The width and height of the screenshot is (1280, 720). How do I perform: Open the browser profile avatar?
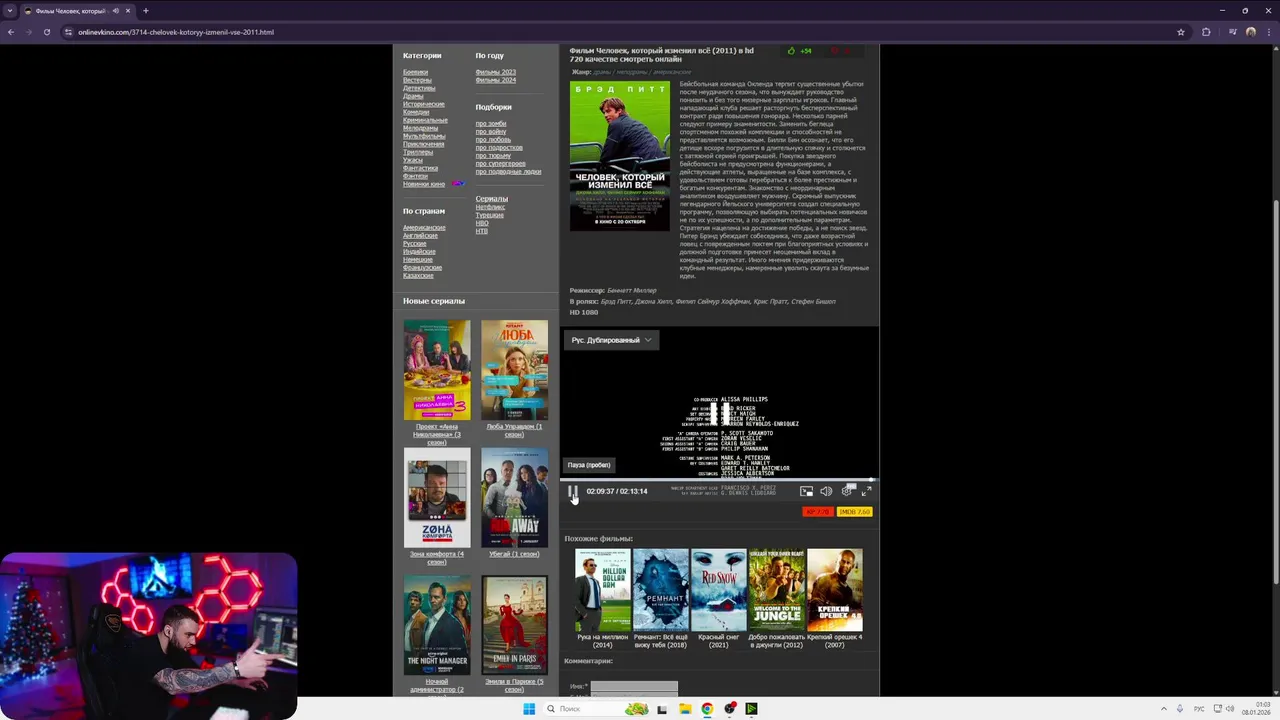coord(1250,32)
